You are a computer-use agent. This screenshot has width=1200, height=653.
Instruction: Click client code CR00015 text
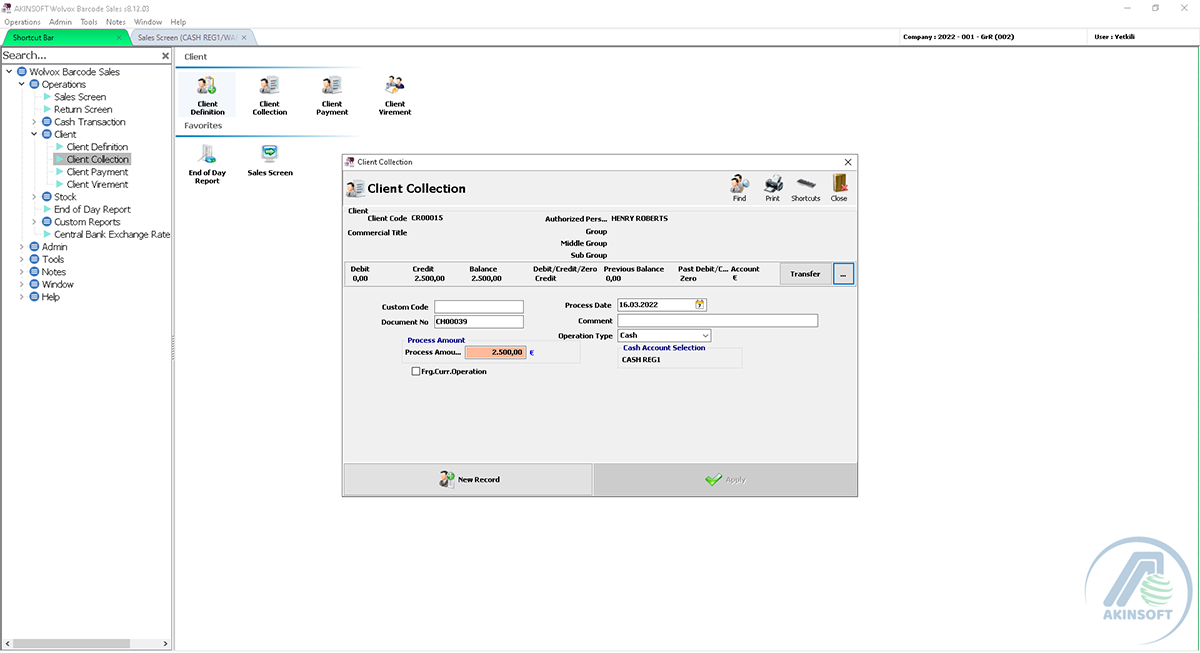(427, 218)
